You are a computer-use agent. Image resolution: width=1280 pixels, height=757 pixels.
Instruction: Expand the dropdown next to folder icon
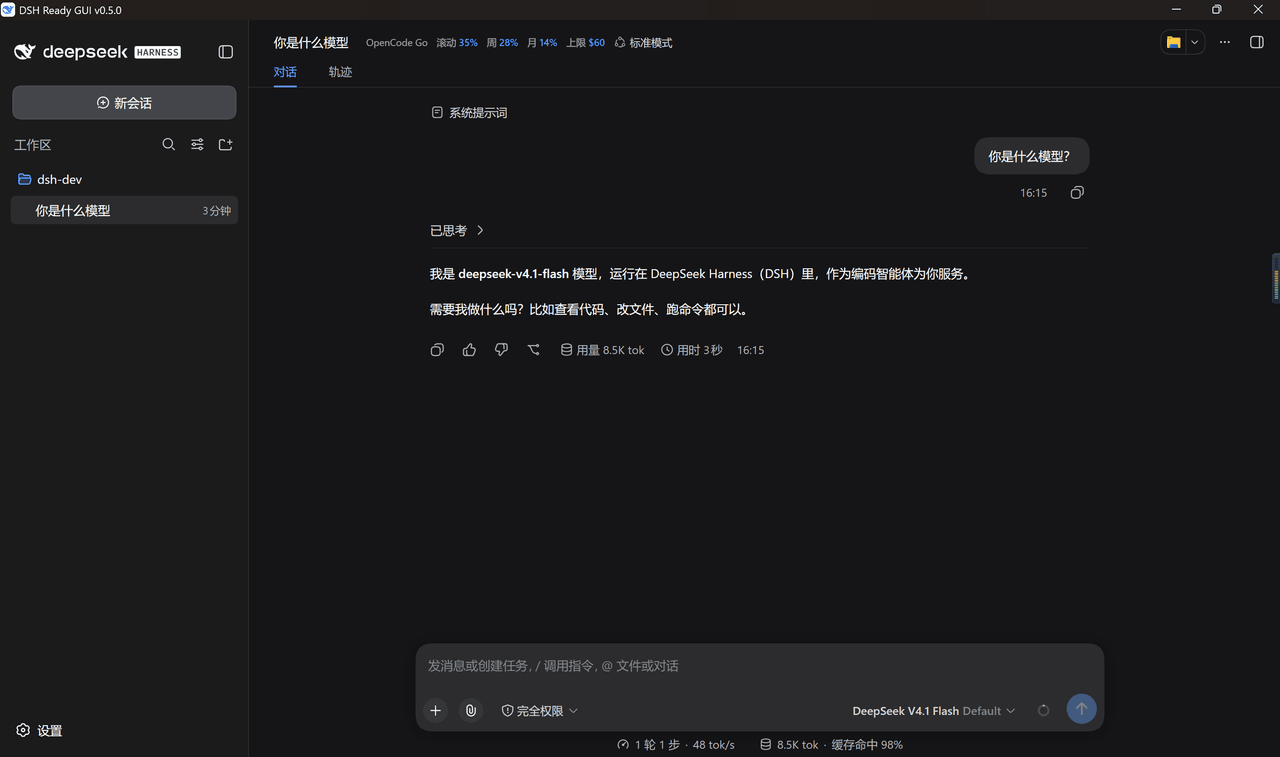pos(1194,42)
